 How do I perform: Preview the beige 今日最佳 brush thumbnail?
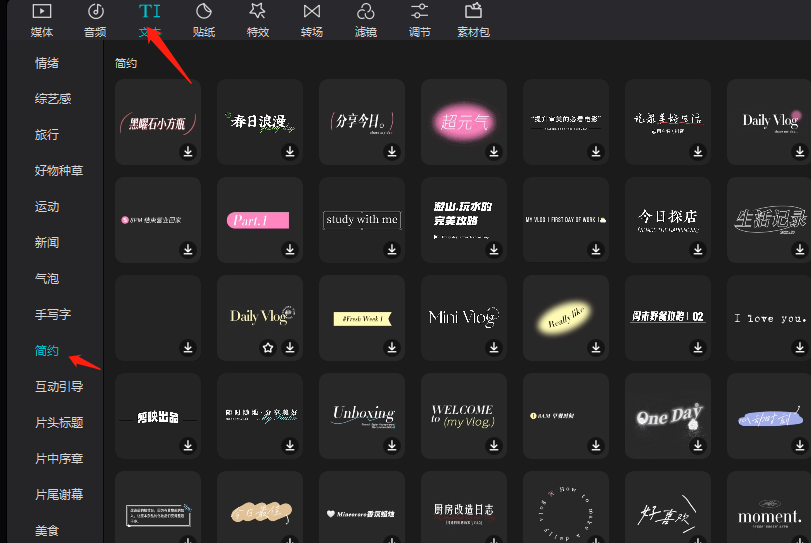[260, 507]
